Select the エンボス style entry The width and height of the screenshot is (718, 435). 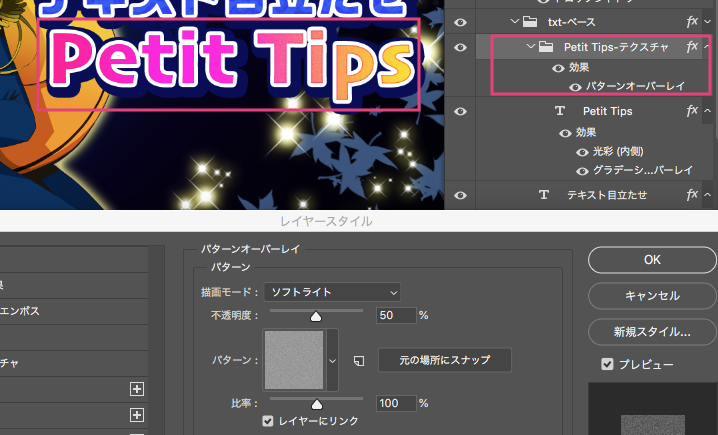(x=20, y=311)
